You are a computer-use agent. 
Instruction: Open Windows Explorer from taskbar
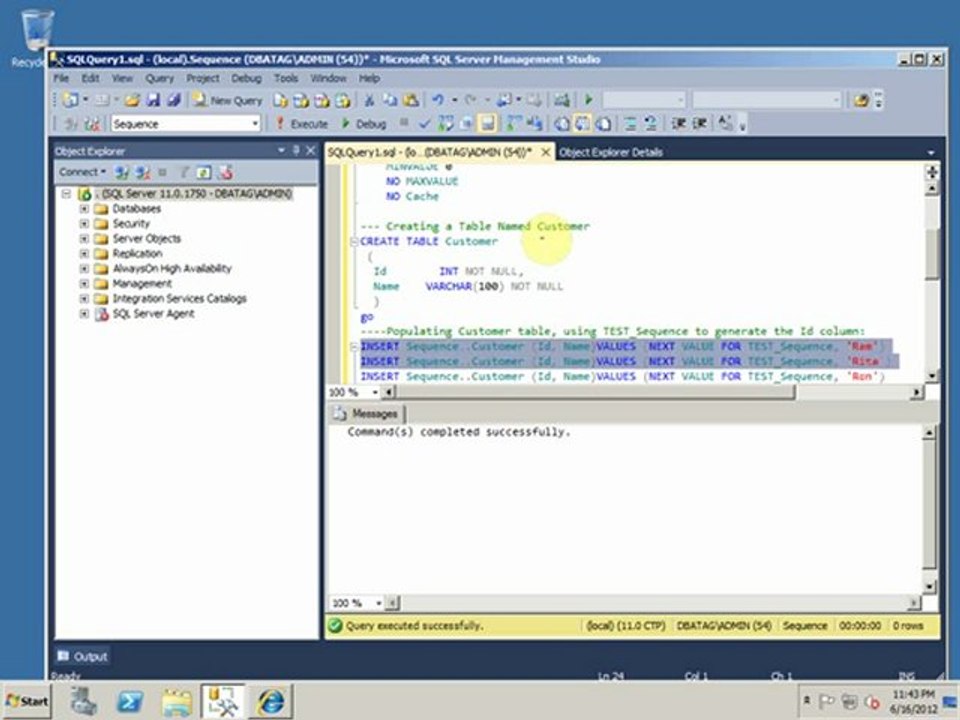pos(176,701)
